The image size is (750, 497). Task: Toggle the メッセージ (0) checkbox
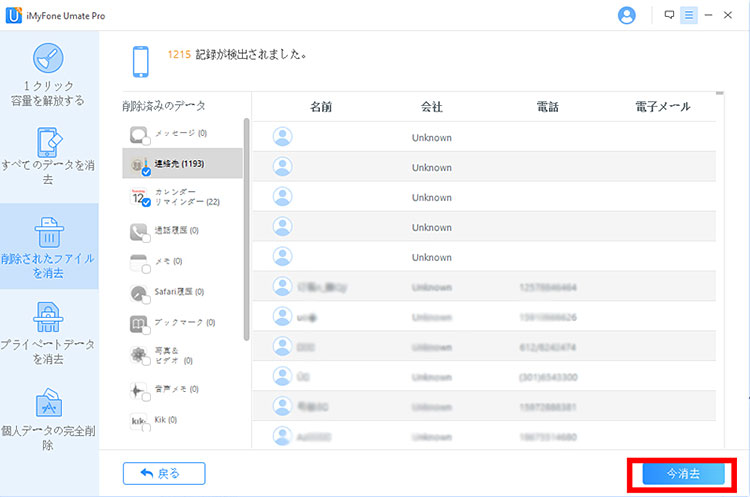(146, 141)
